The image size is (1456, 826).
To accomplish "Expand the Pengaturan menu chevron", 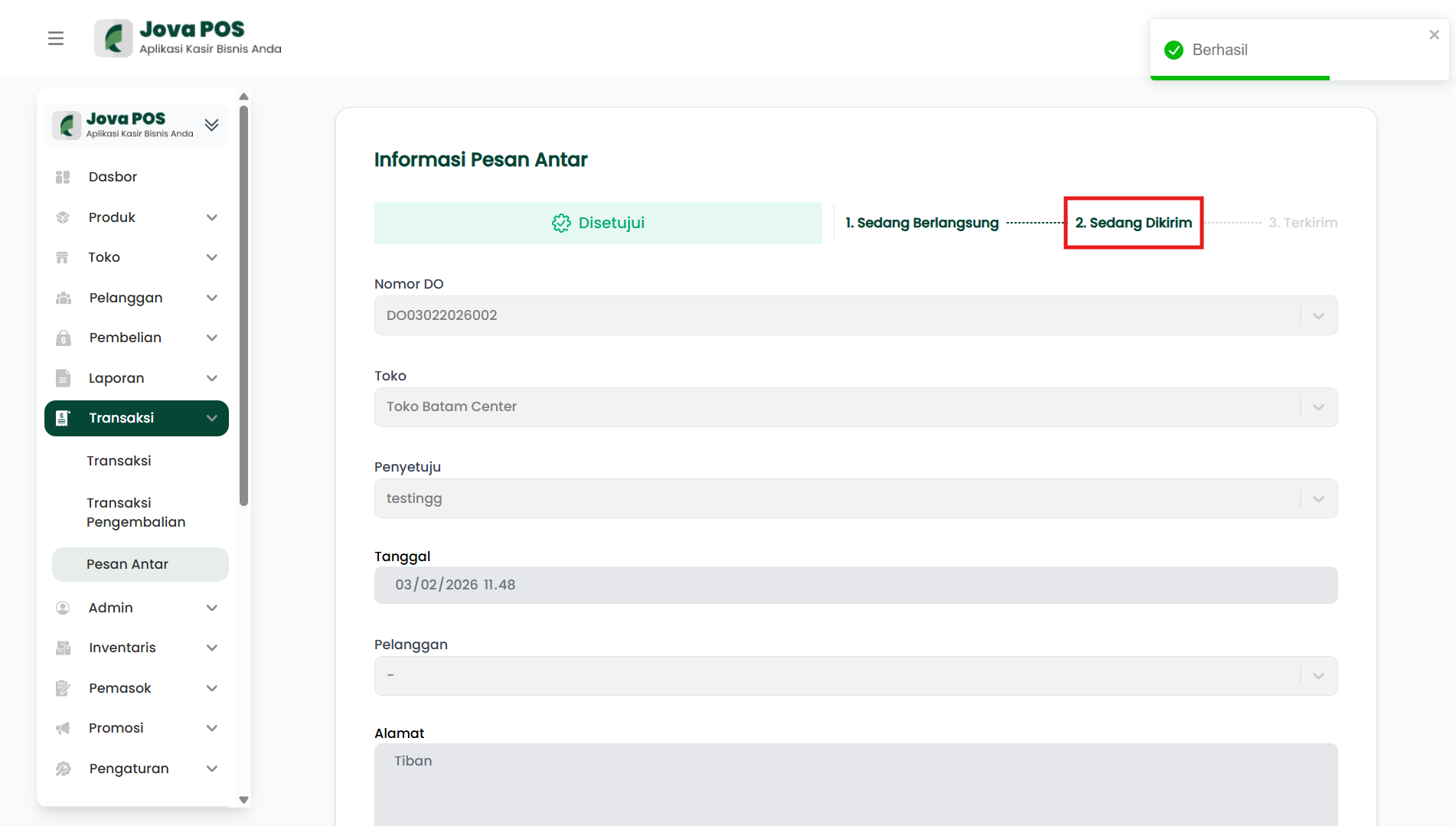I will tap(212, 769).
